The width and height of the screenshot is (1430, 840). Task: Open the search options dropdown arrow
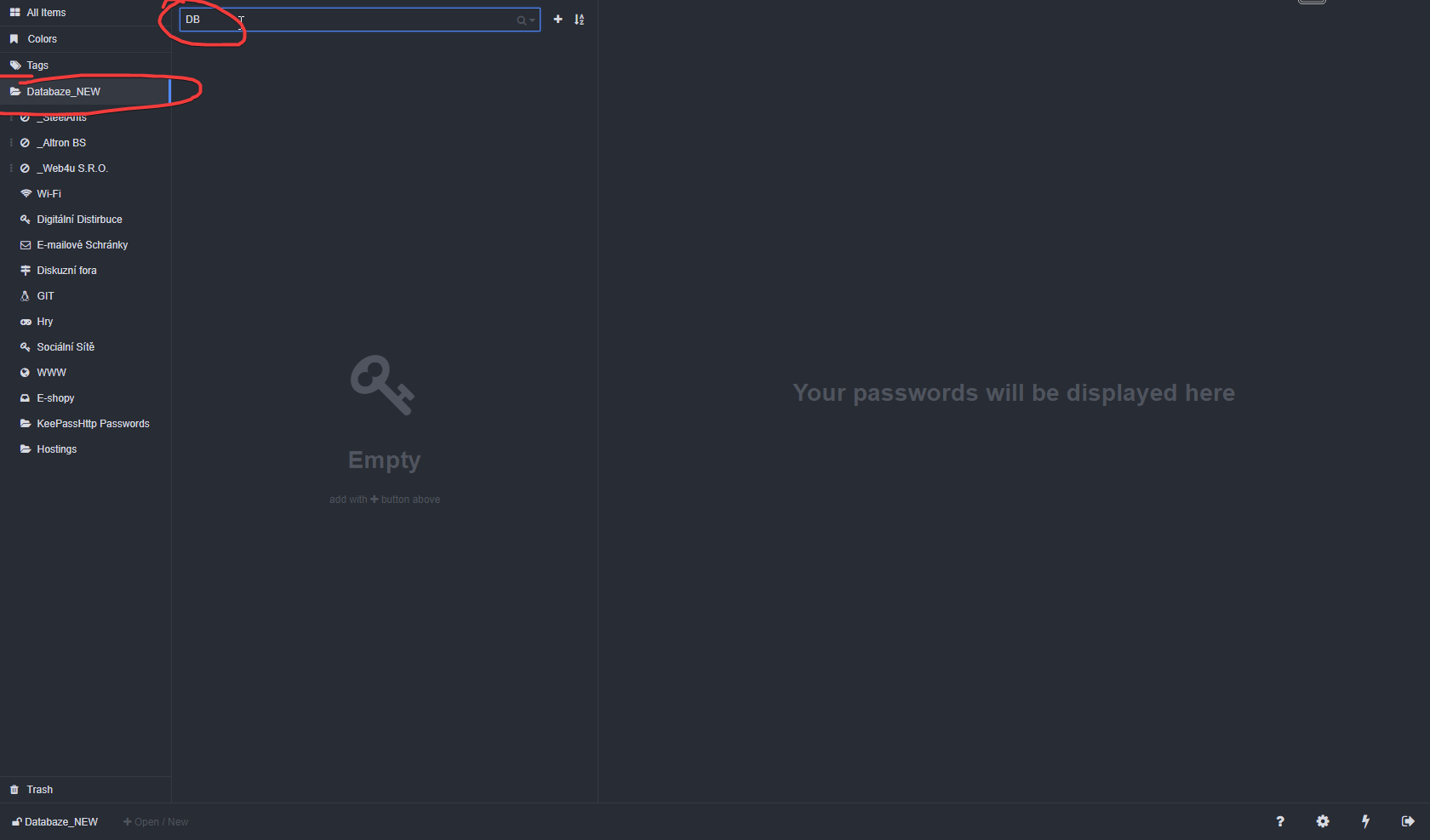pyautogui.click(x=529, y=20)
